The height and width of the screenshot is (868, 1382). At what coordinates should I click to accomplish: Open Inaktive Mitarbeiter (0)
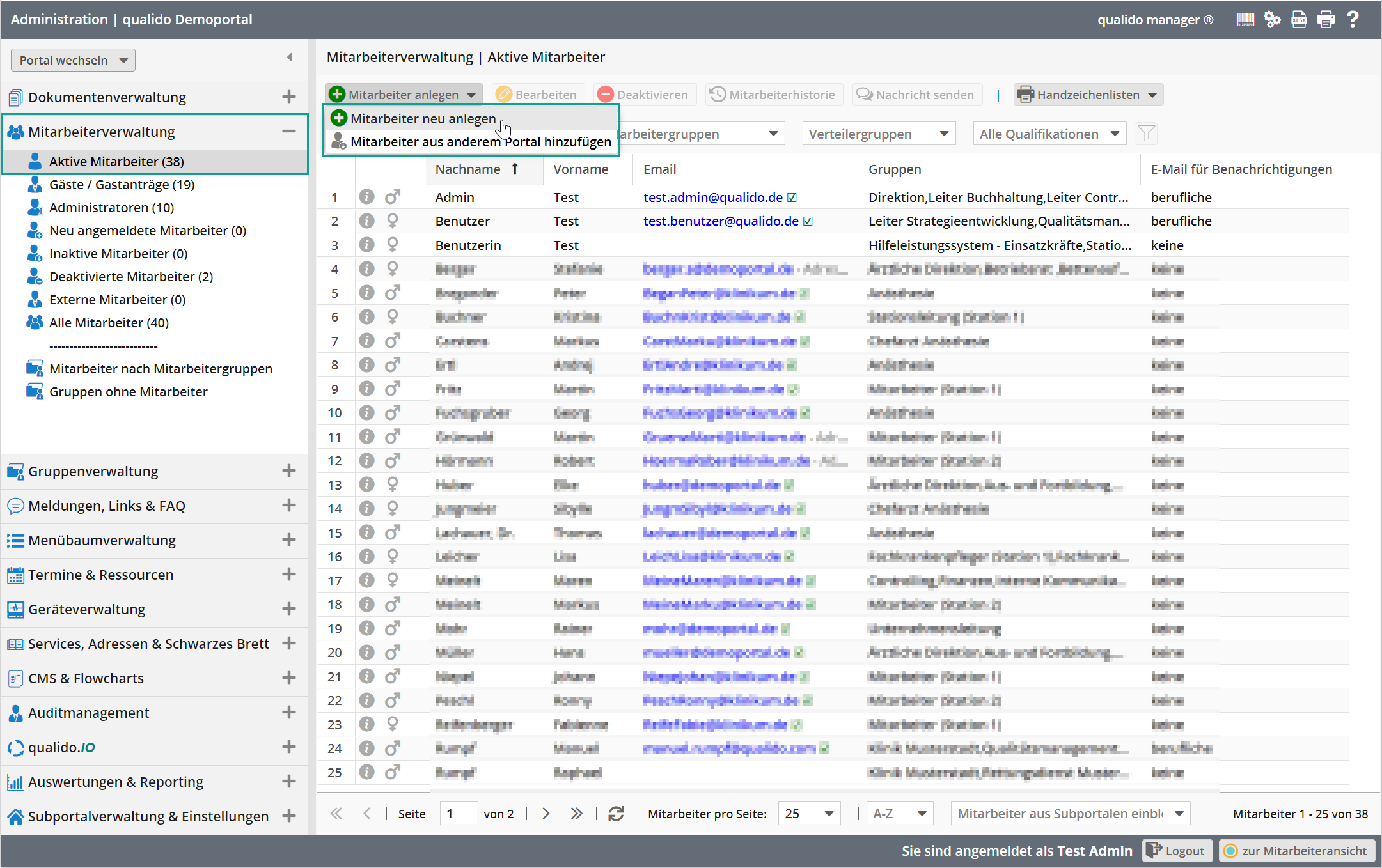[x=118, y=254]
